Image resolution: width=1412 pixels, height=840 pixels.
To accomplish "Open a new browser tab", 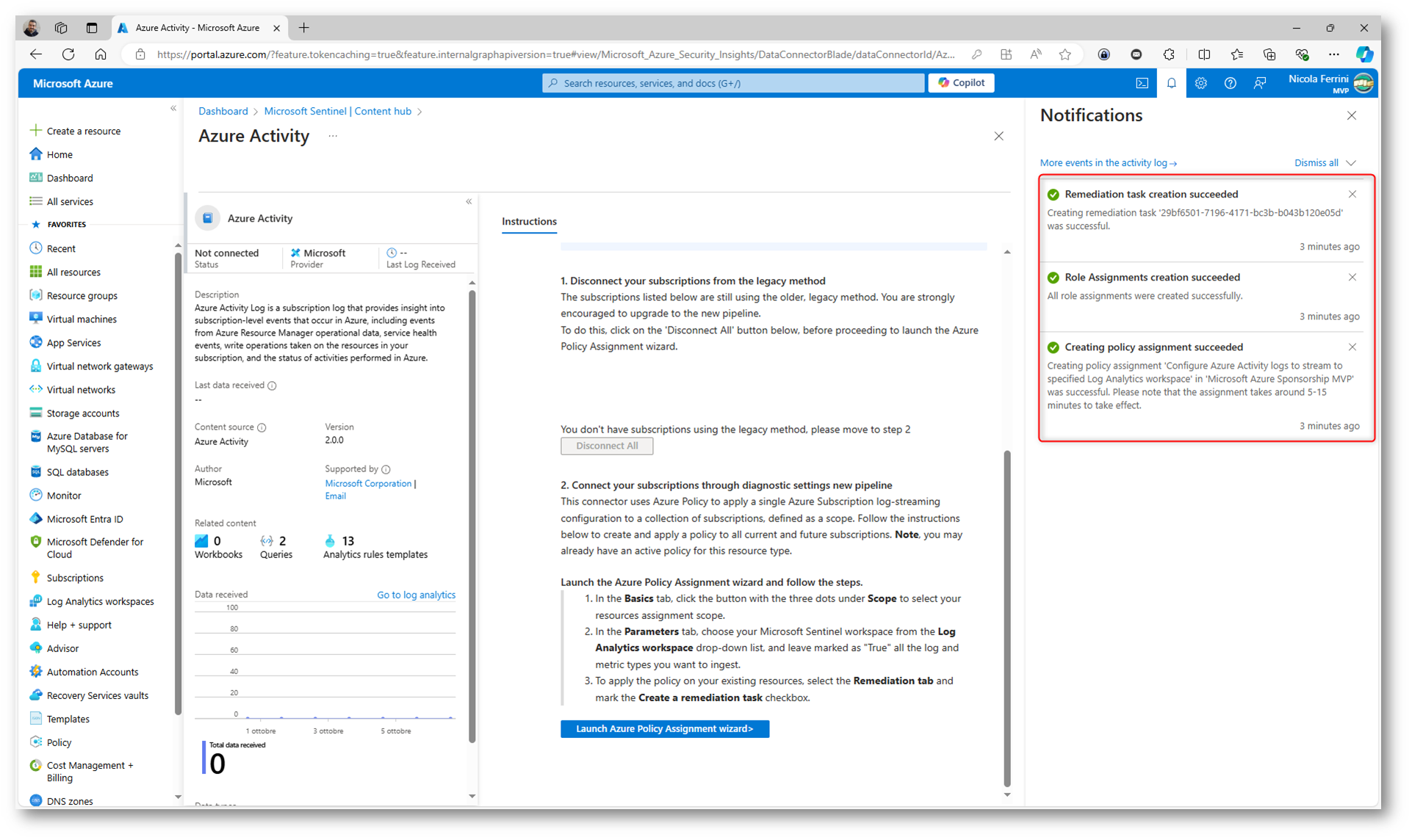I will coord(304,28).
